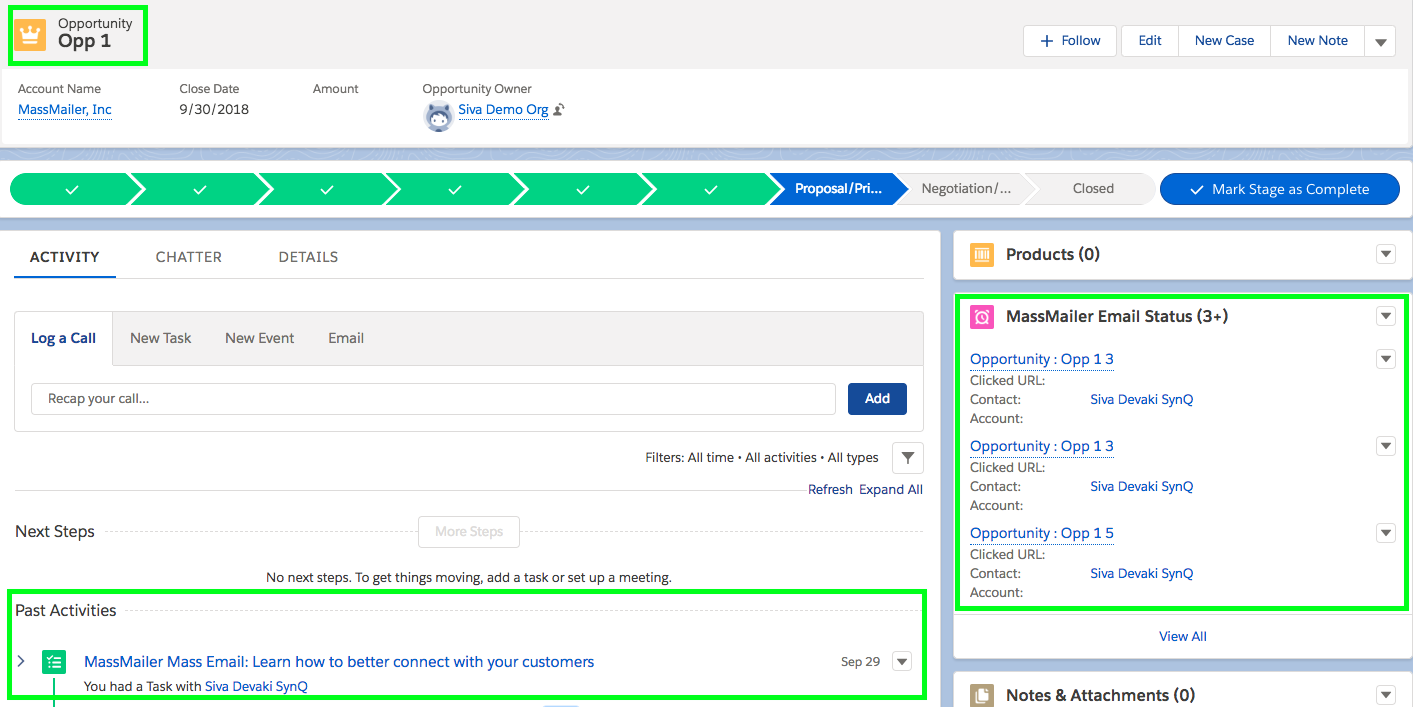Click the Expand All link
1413x707 pixels.
click(891, 489)
